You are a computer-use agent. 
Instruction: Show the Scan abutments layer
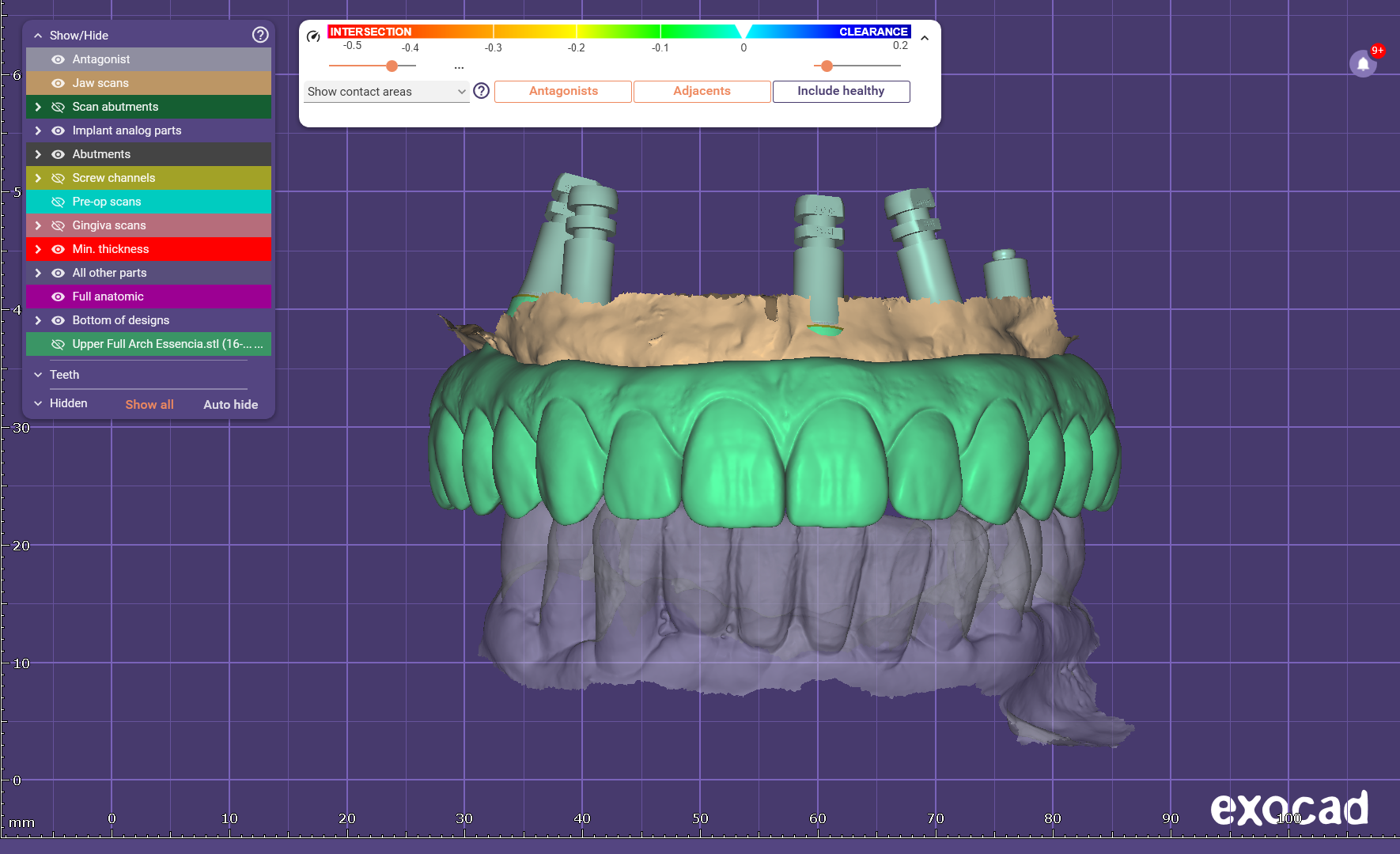coord(58,107)
